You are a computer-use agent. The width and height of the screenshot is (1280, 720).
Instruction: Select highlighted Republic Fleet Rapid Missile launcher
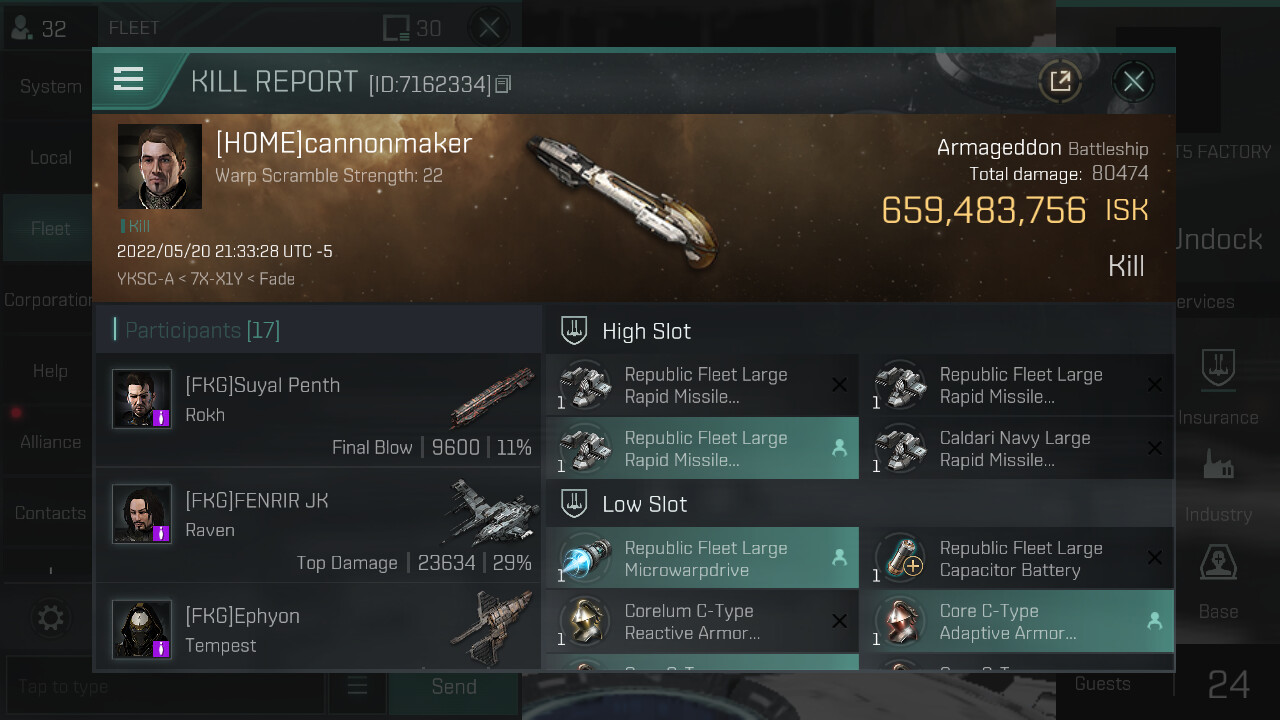pyautogui.click(x=703, y=448)
